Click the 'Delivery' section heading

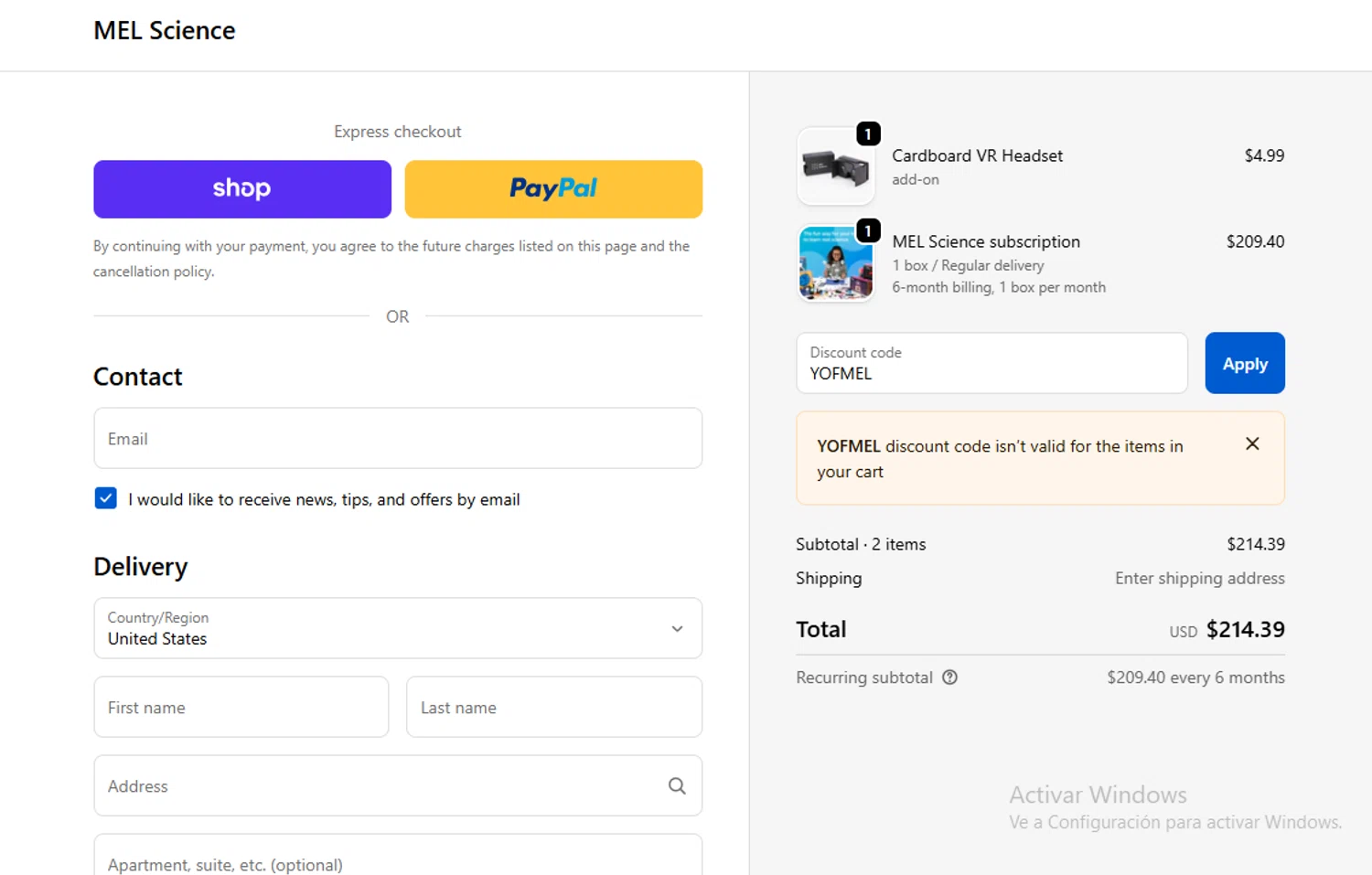tap(141, 567)
